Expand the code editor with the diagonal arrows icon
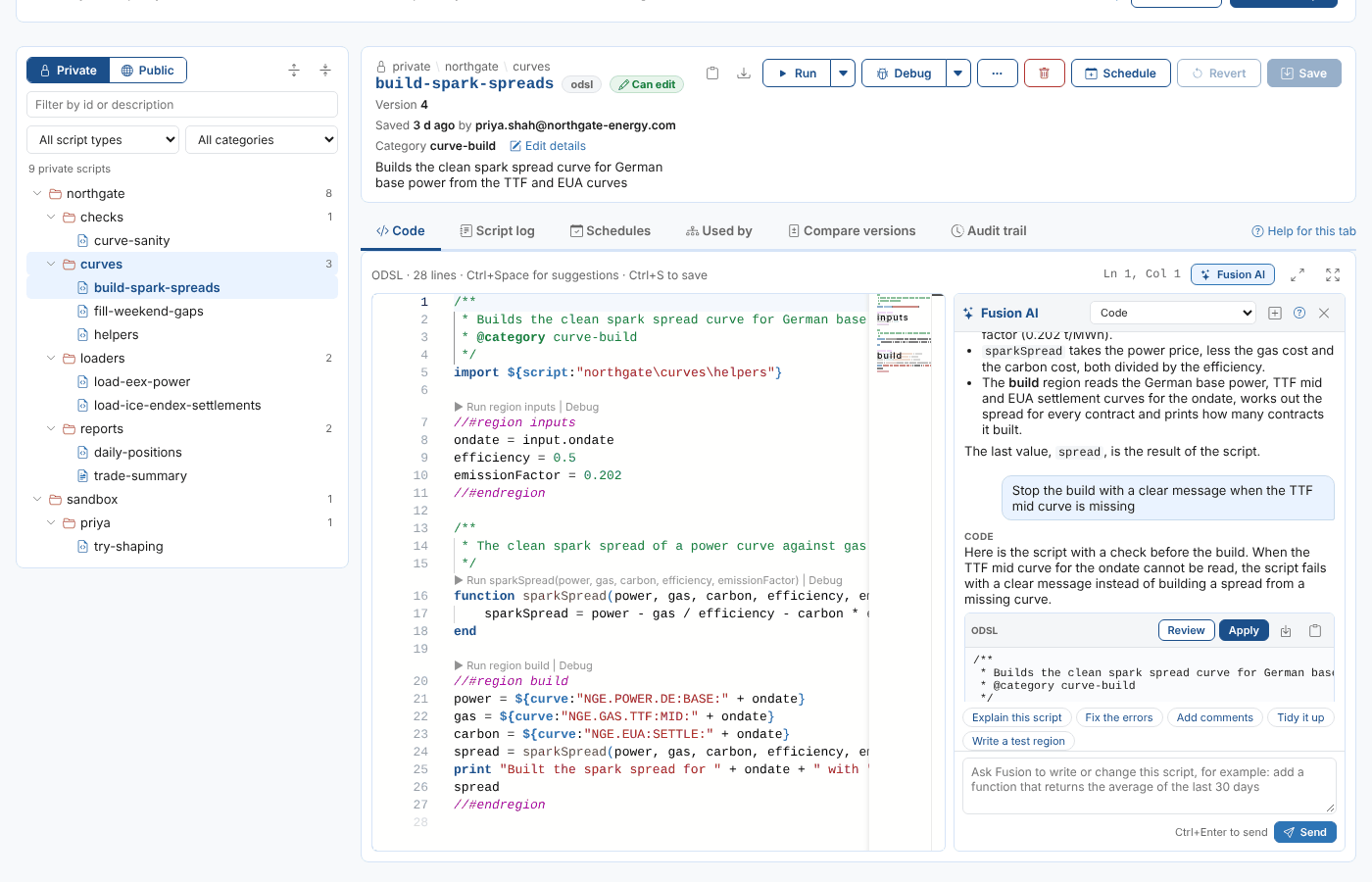The image size is (1372, 882). [x=1298, y=275]
